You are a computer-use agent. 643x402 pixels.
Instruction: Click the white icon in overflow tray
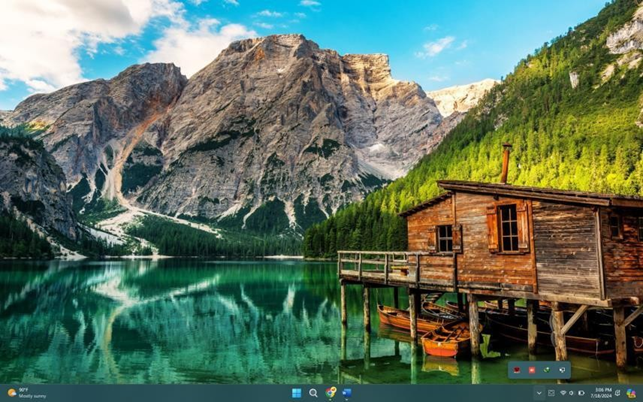(560, 370)
